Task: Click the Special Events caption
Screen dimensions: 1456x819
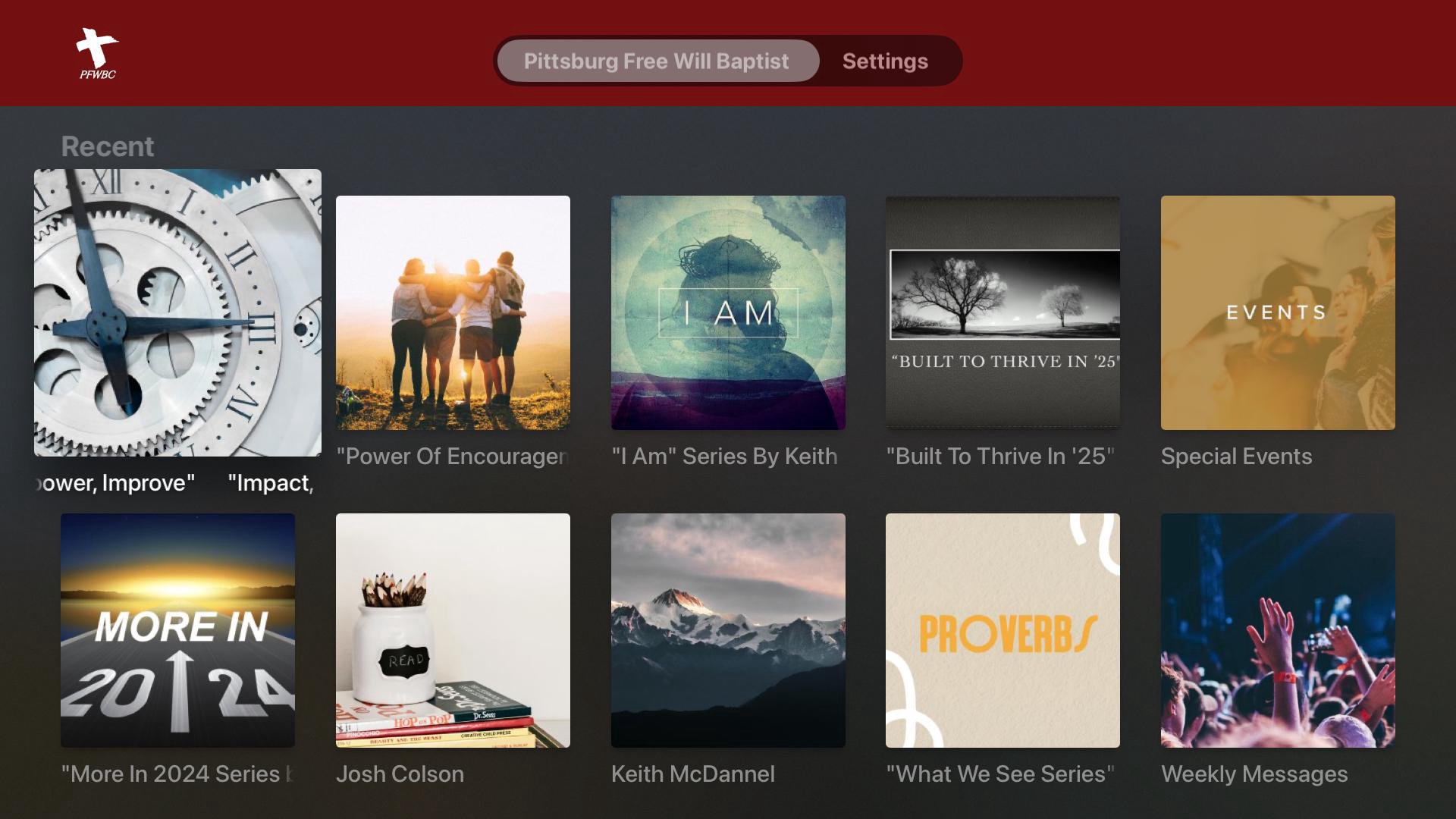Action: [x=1236, y=457]
